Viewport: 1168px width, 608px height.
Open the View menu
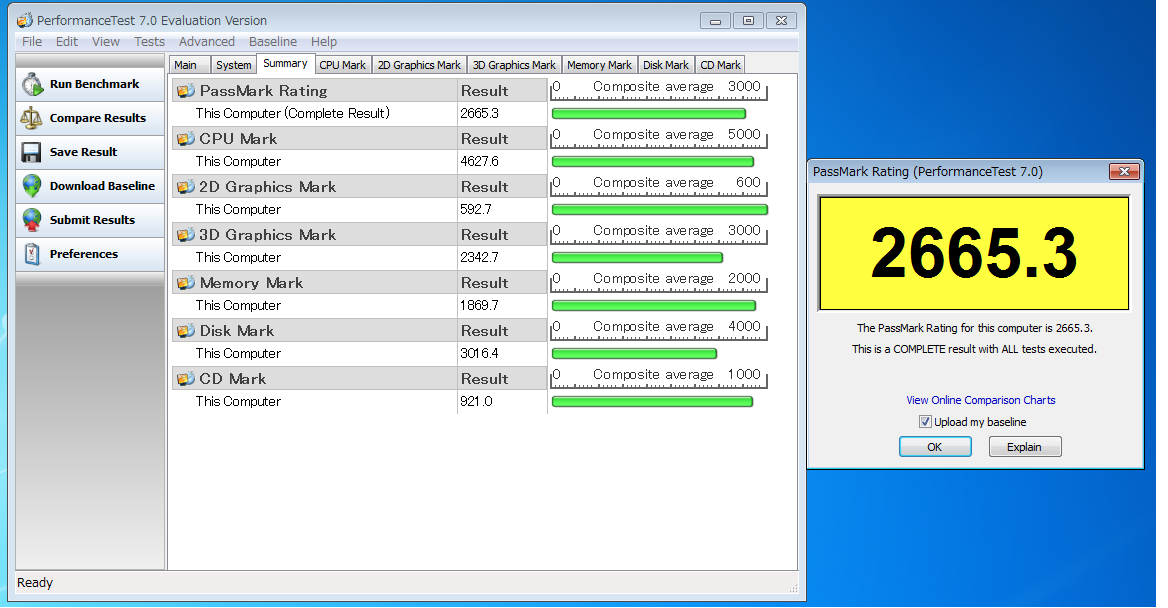(106, 42)
